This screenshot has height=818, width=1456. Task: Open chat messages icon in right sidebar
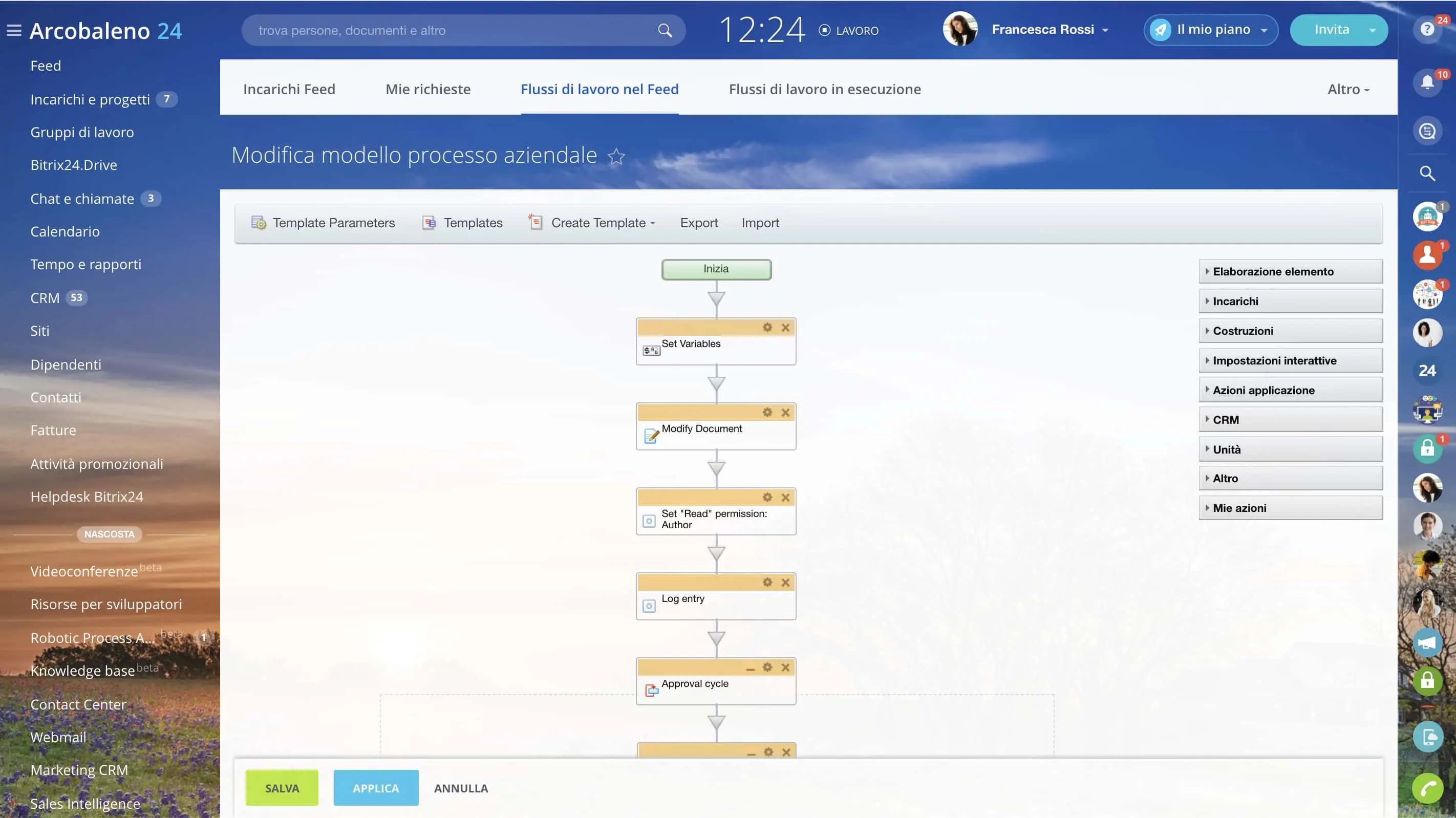(x=1427, y=132)
